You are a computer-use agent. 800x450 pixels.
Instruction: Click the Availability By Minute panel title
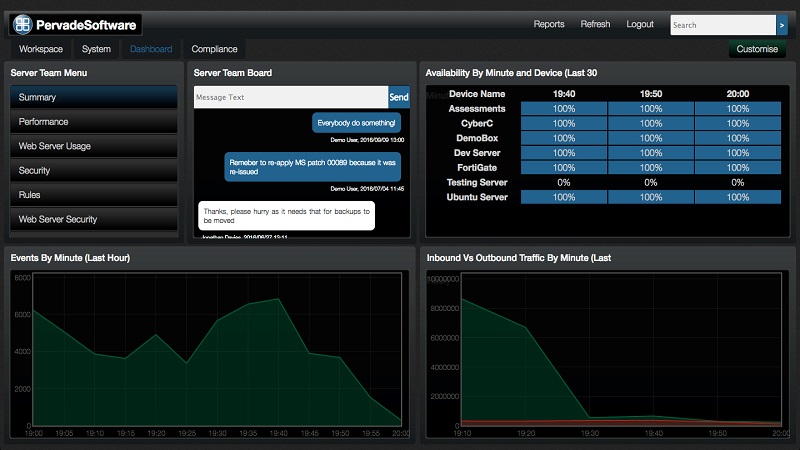(x=511, y=73)
